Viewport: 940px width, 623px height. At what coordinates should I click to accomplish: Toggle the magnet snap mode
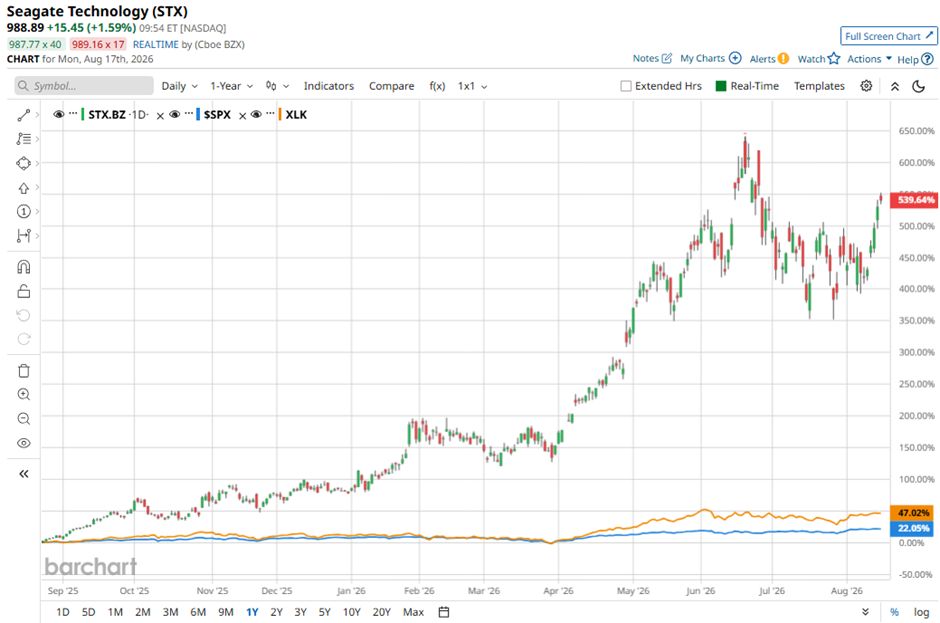(x=23, y=267)
